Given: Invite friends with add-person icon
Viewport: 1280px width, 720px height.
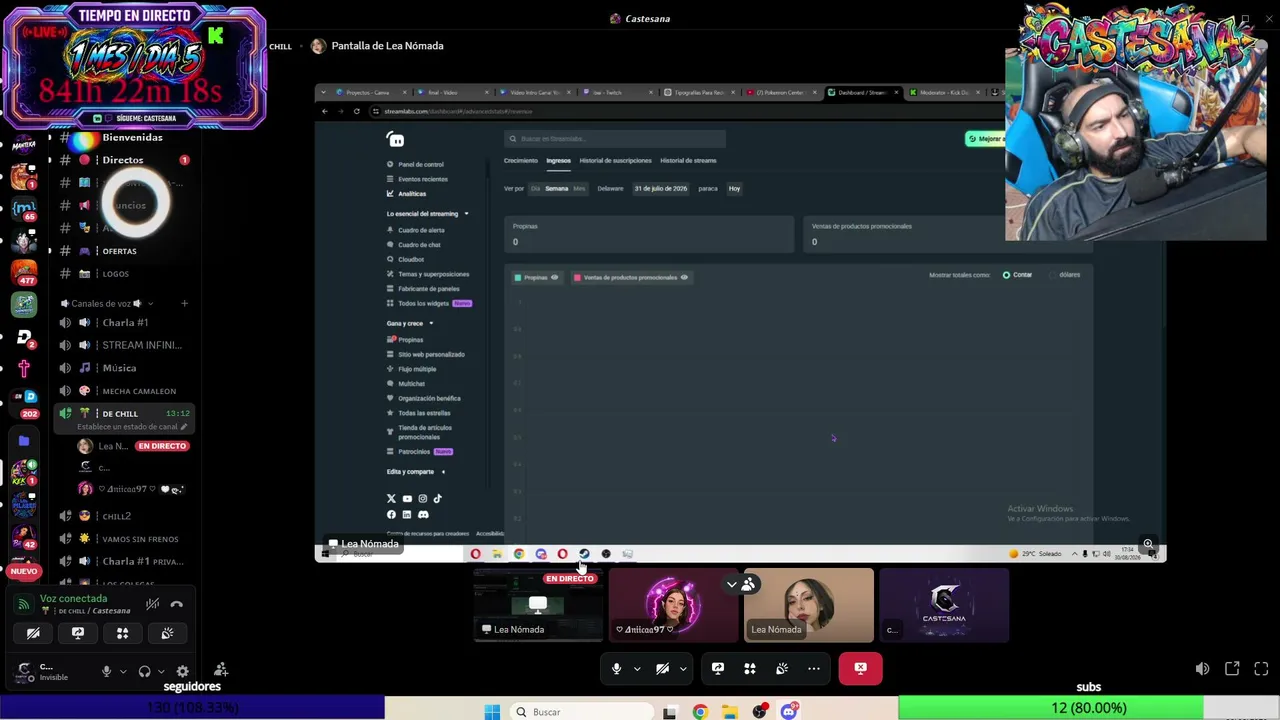Looking at the screenshot, I should tap(221, 670).
